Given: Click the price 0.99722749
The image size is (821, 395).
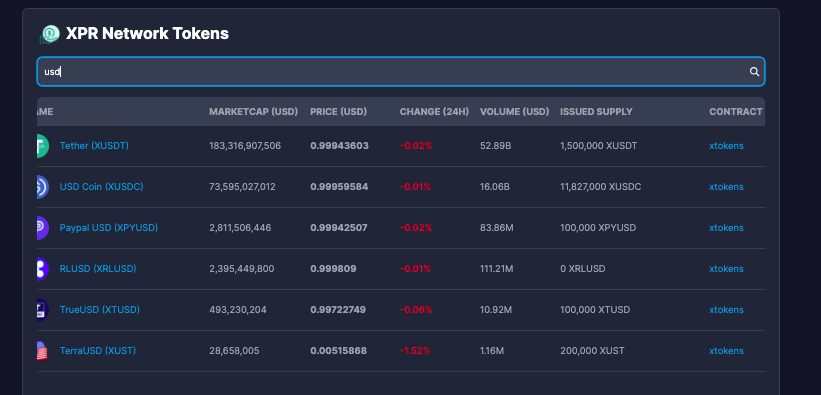Looking at the screenshot, I should pos(338,310).
